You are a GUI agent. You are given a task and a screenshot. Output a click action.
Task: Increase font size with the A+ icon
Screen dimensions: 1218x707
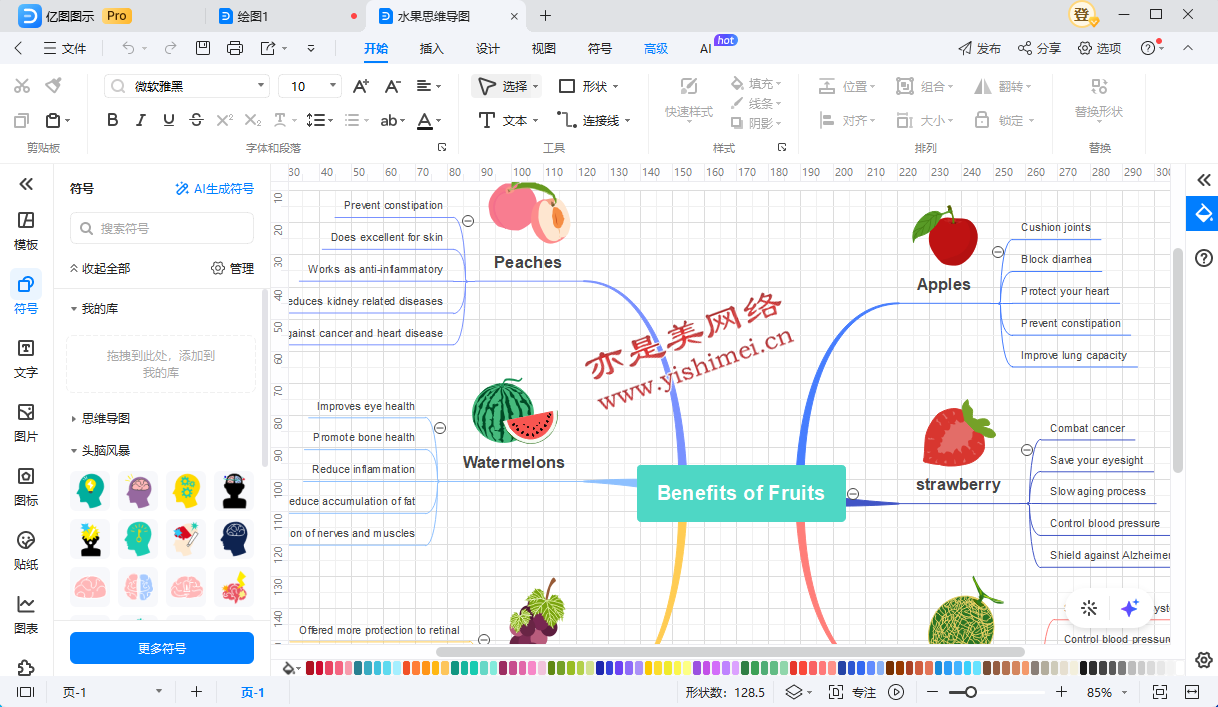click(x=362, y=86)
